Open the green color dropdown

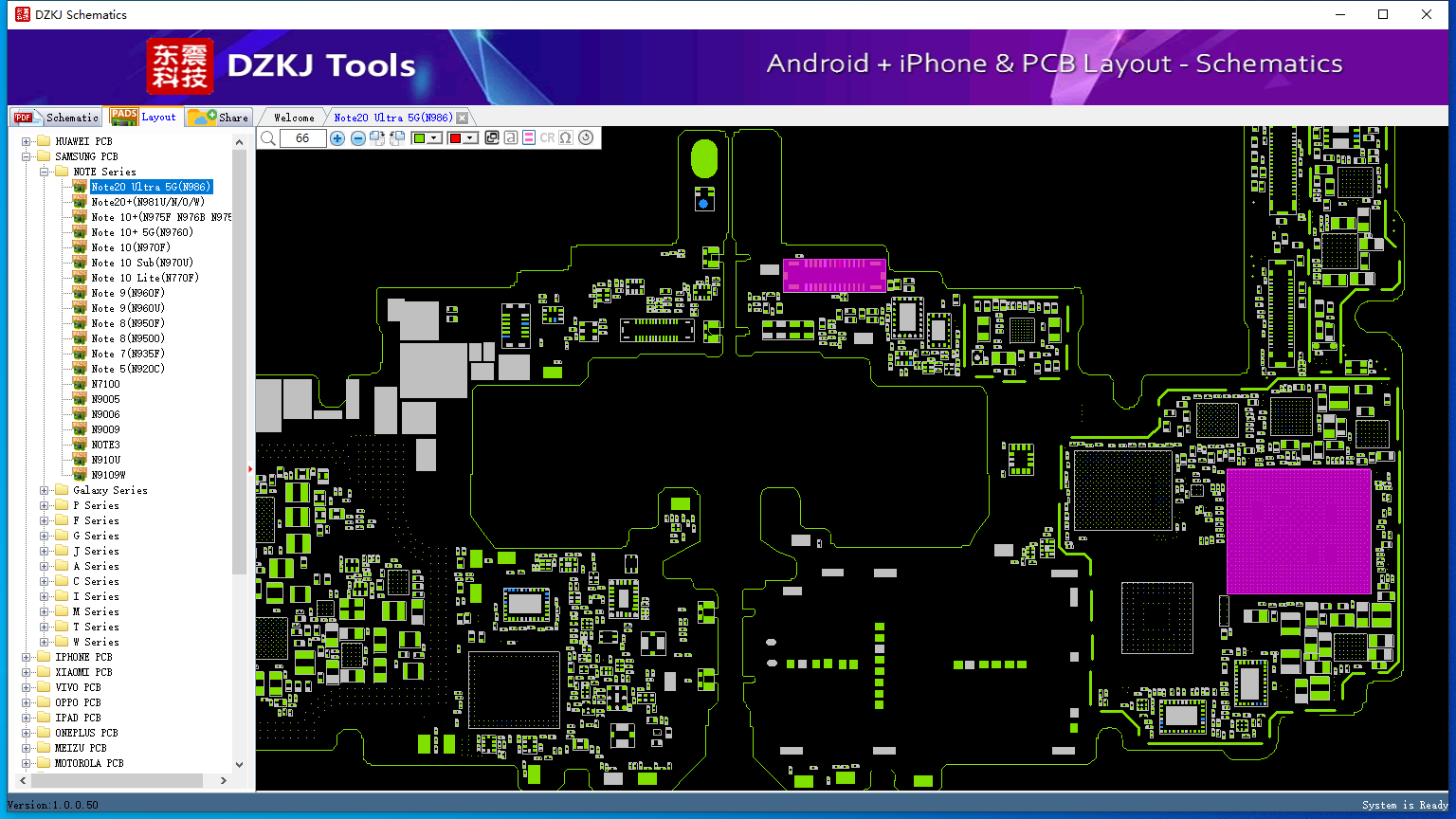[x=435, y=138]
